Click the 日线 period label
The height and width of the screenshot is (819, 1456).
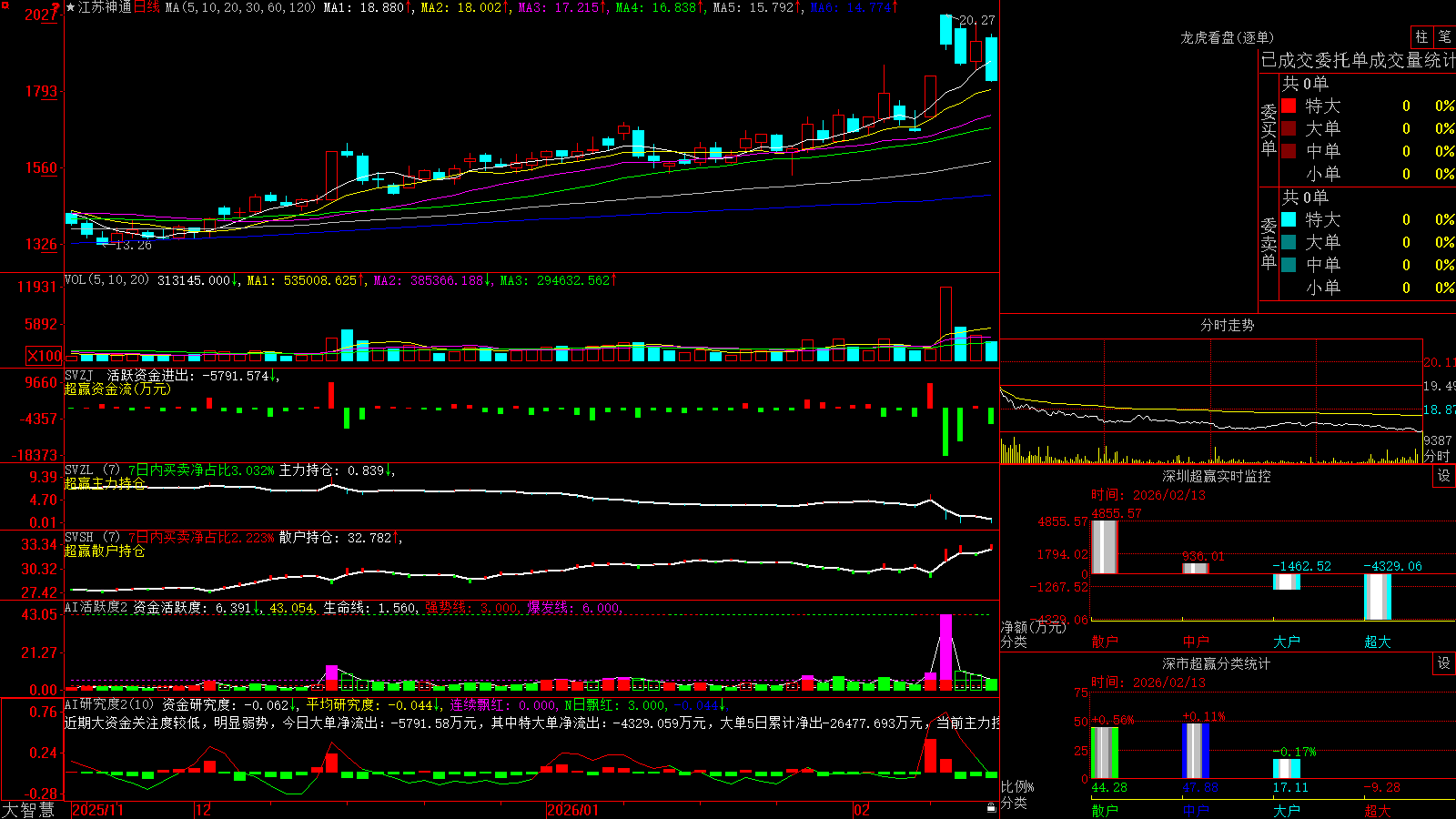click(x=147, y=7)
